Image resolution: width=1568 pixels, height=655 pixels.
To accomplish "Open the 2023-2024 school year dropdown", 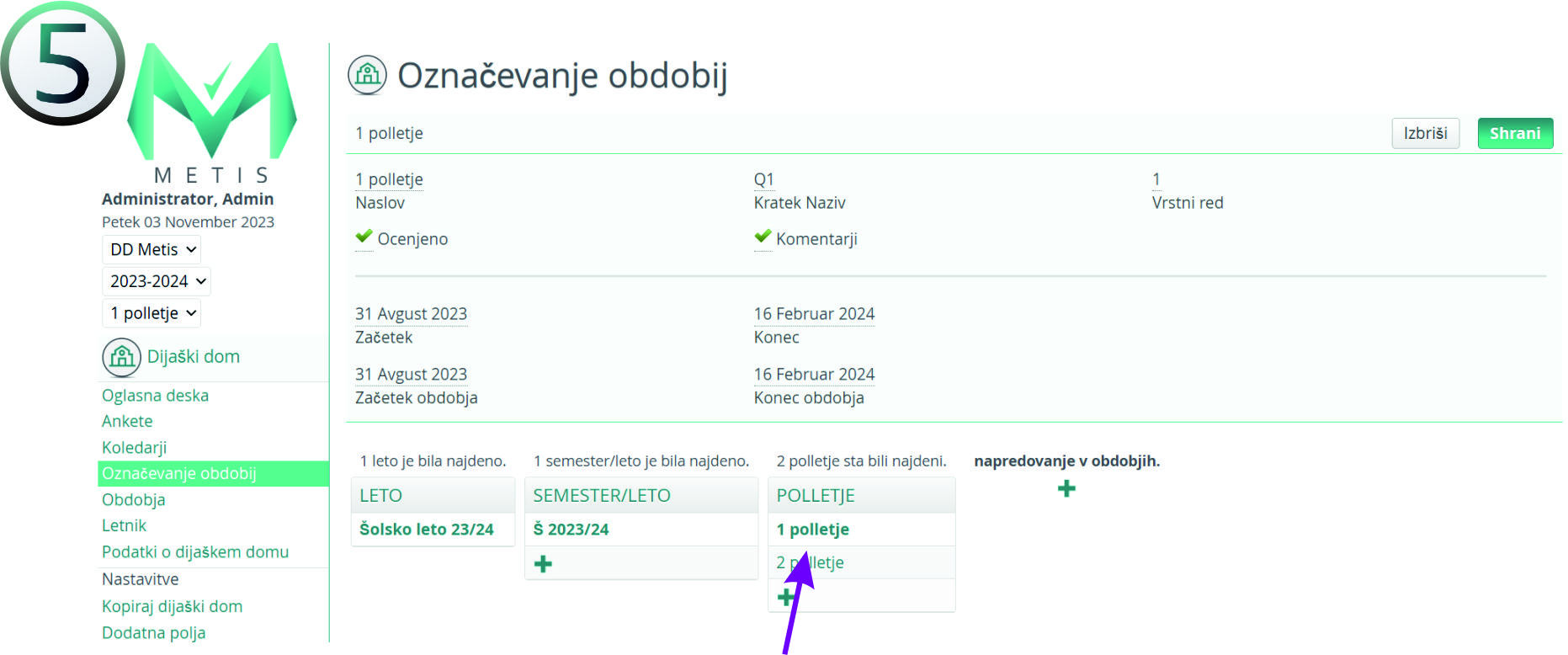I will pos(157,281).
